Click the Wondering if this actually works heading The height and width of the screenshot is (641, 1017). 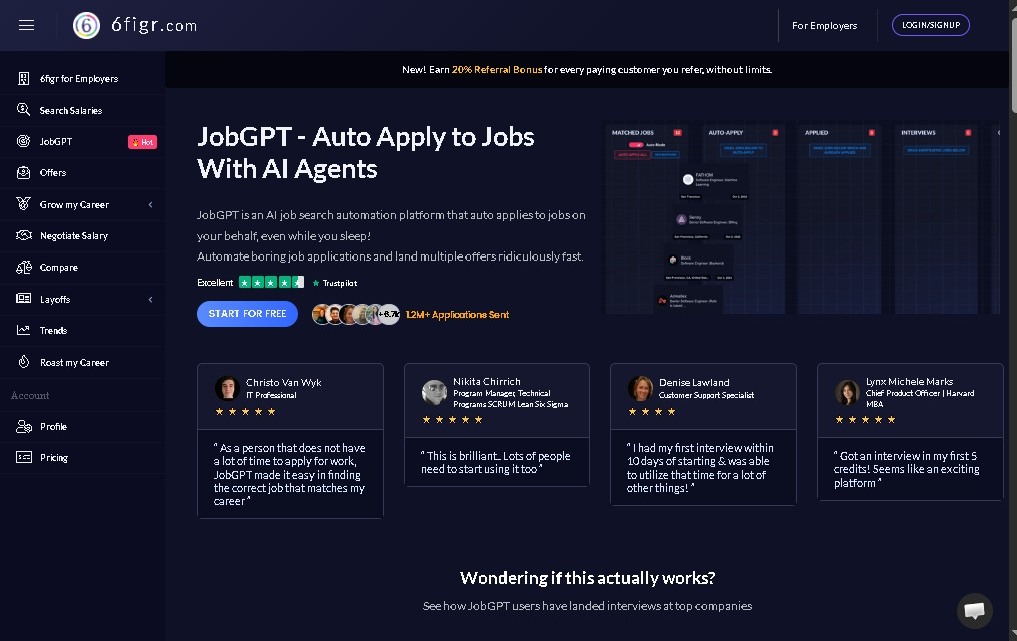point(587,578)
